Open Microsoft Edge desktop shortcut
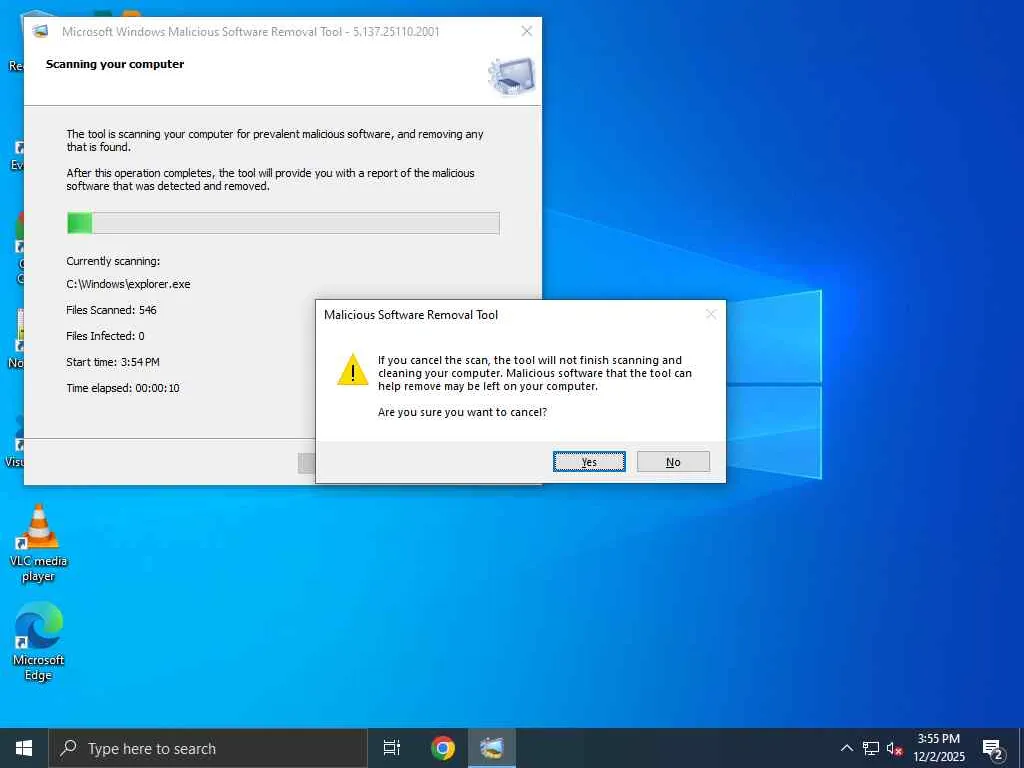1024x768 pixels. [39, 642]
